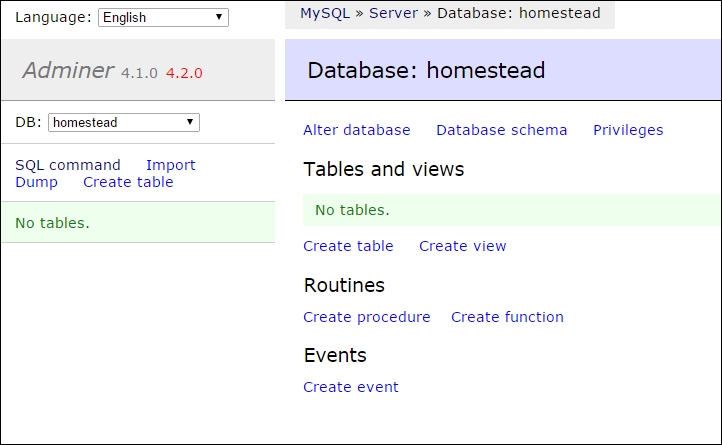
Task: Open SQL command in sidebar
Action: 68,165
